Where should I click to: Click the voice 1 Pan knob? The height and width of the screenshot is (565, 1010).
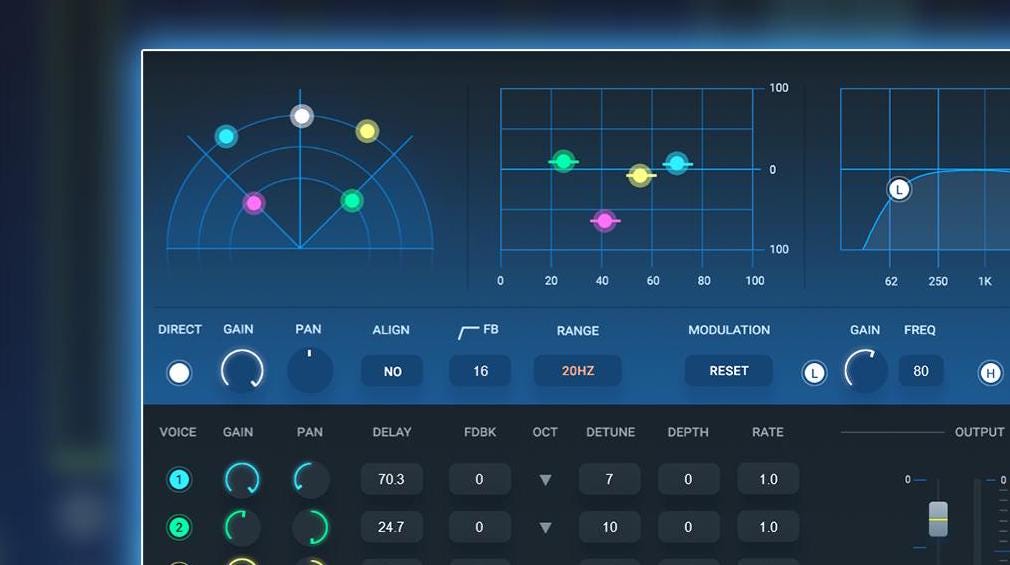coord(311,479)
